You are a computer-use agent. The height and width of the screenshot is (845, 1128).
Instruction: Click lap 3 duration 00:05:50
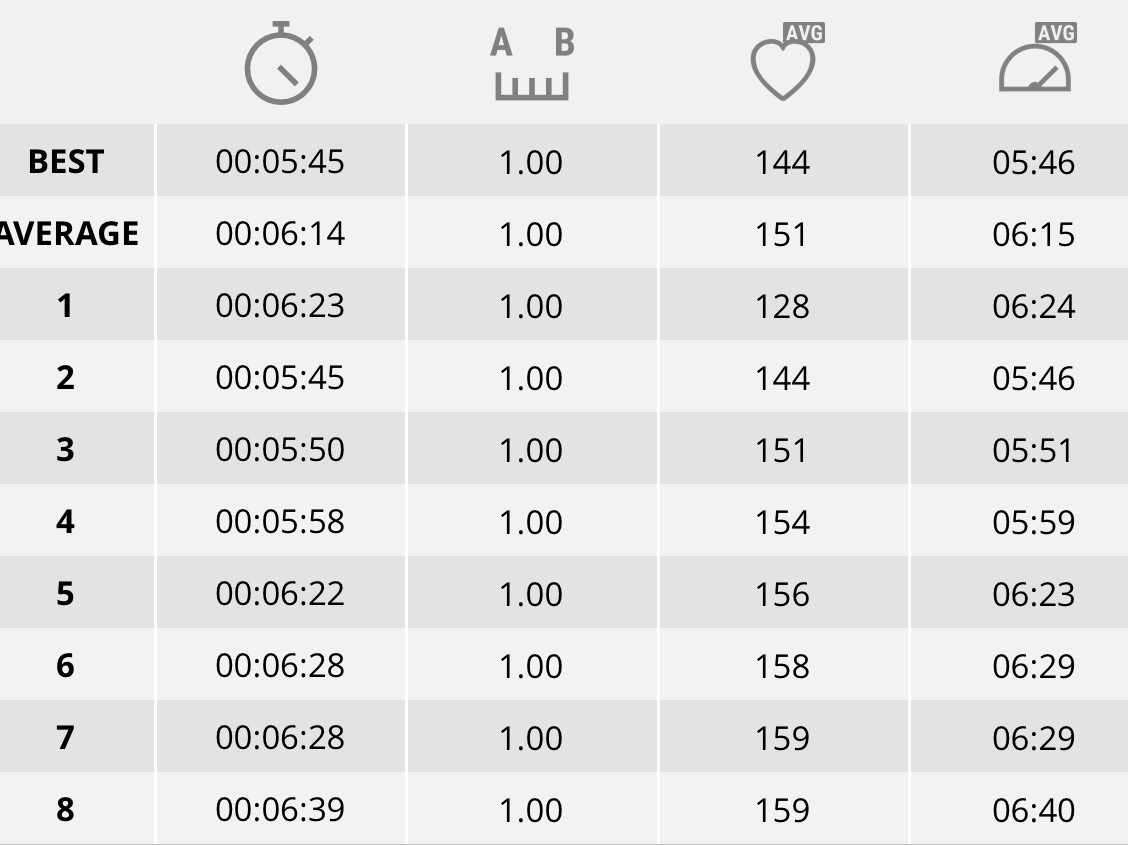pos(280,449)
